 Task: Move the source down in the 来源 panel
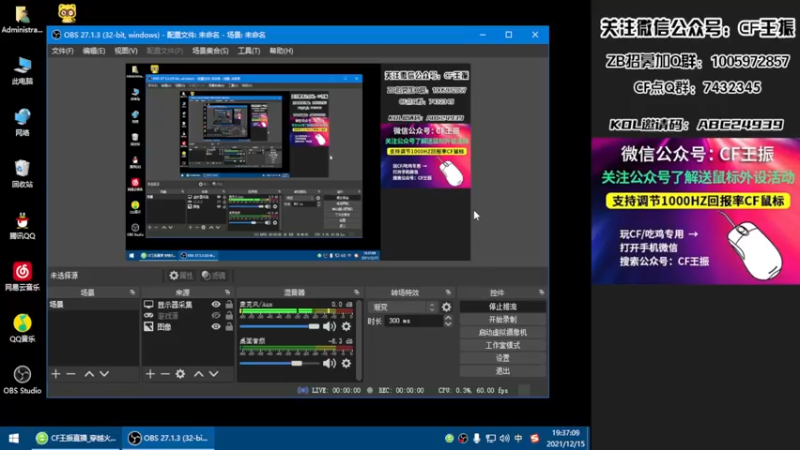tap(213, 374)
